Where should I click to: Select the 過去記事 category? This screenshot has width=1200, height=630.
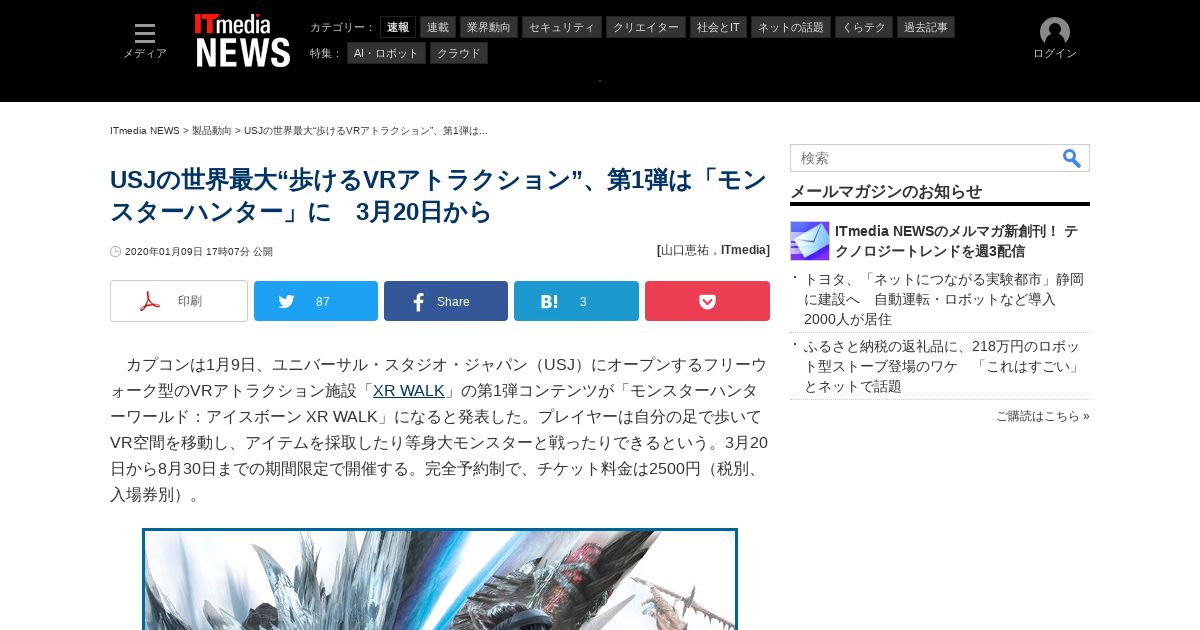[x=926, y=27]
